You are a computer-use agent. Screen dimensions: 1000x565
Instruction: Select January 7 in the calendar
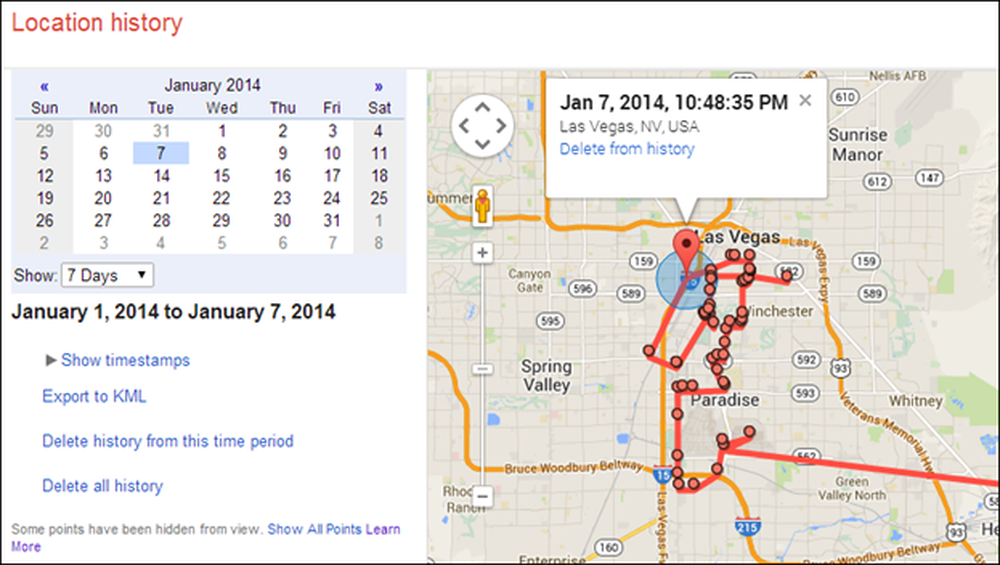coord(161,153)
